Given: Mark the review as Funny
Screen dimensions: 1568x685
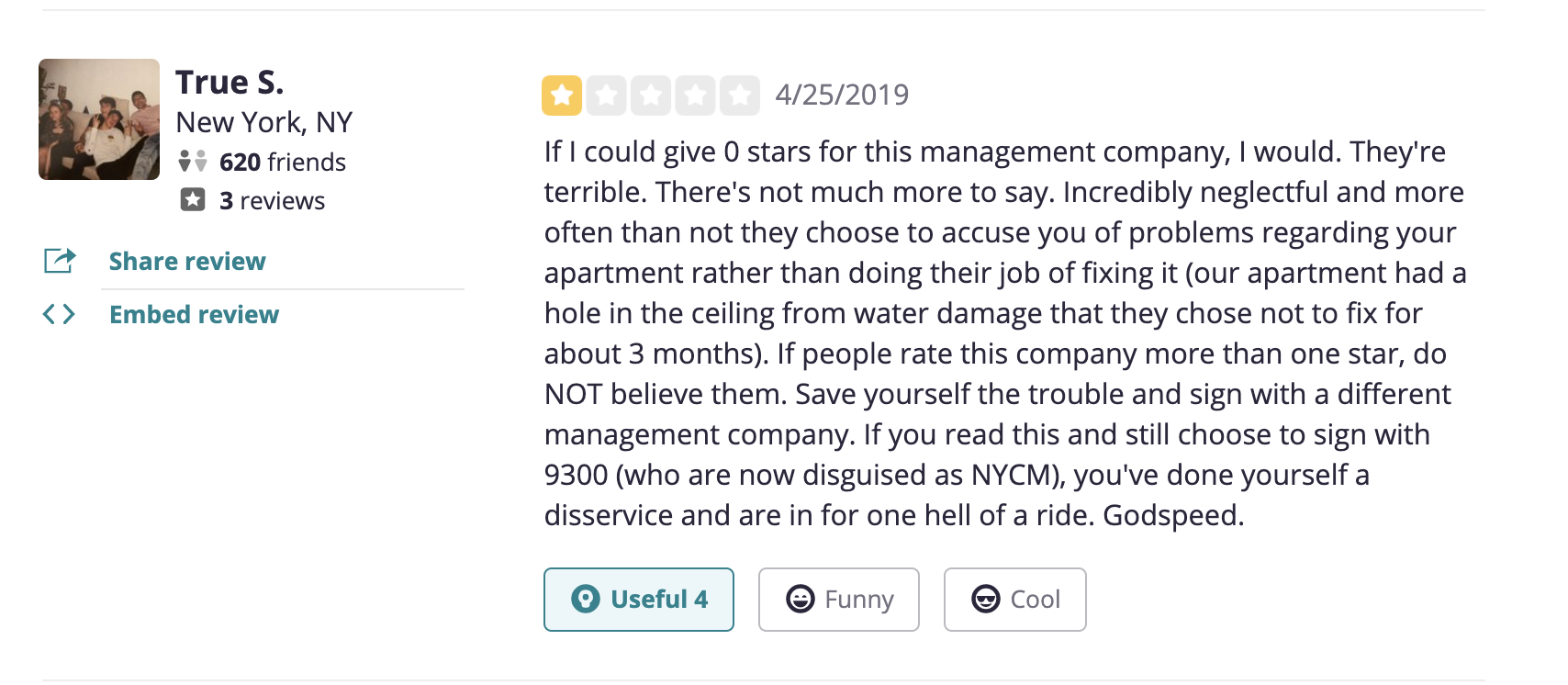Looking at the screenshot, I should tap(839, 600).
